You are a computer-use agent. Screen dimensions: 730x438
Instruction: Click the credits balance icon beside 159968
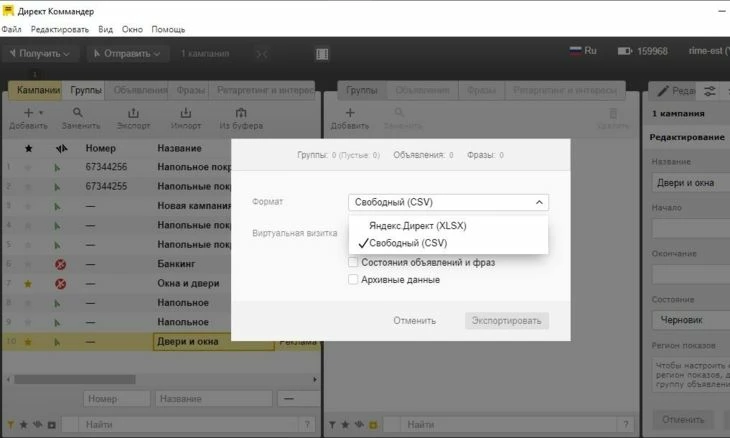pos(625,51)
